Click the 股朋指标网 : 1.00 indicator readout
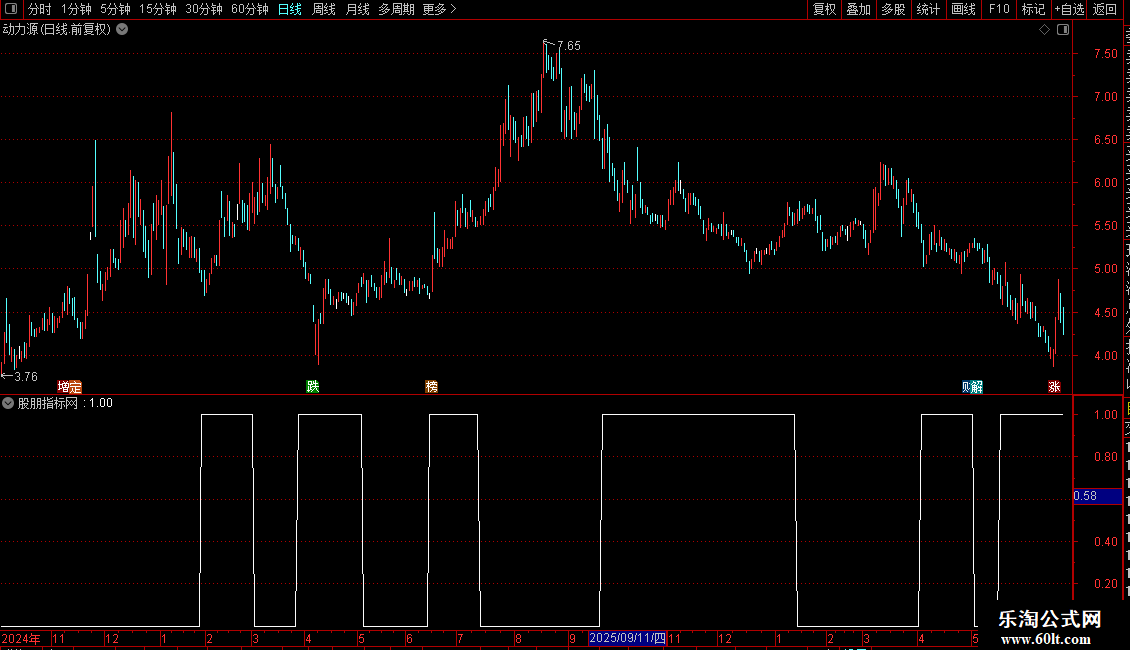Image resolution: width=1130 pixels, height=650 pixels. coord(65,403)
